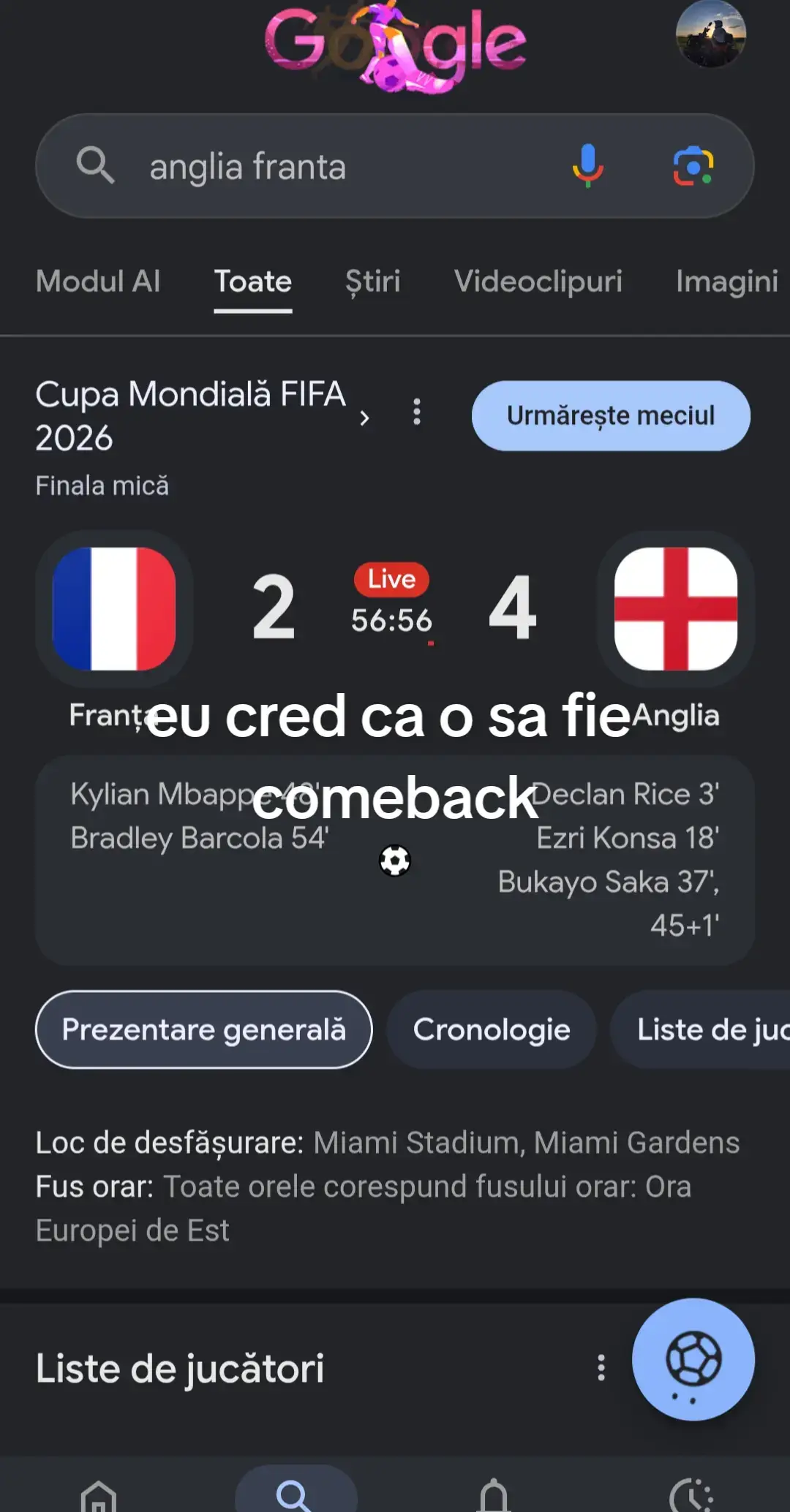Open three-dot menu next to Liste de jucători
Screen dimensions: 790x1512
pyautogui.click(x=601, y=1368)
